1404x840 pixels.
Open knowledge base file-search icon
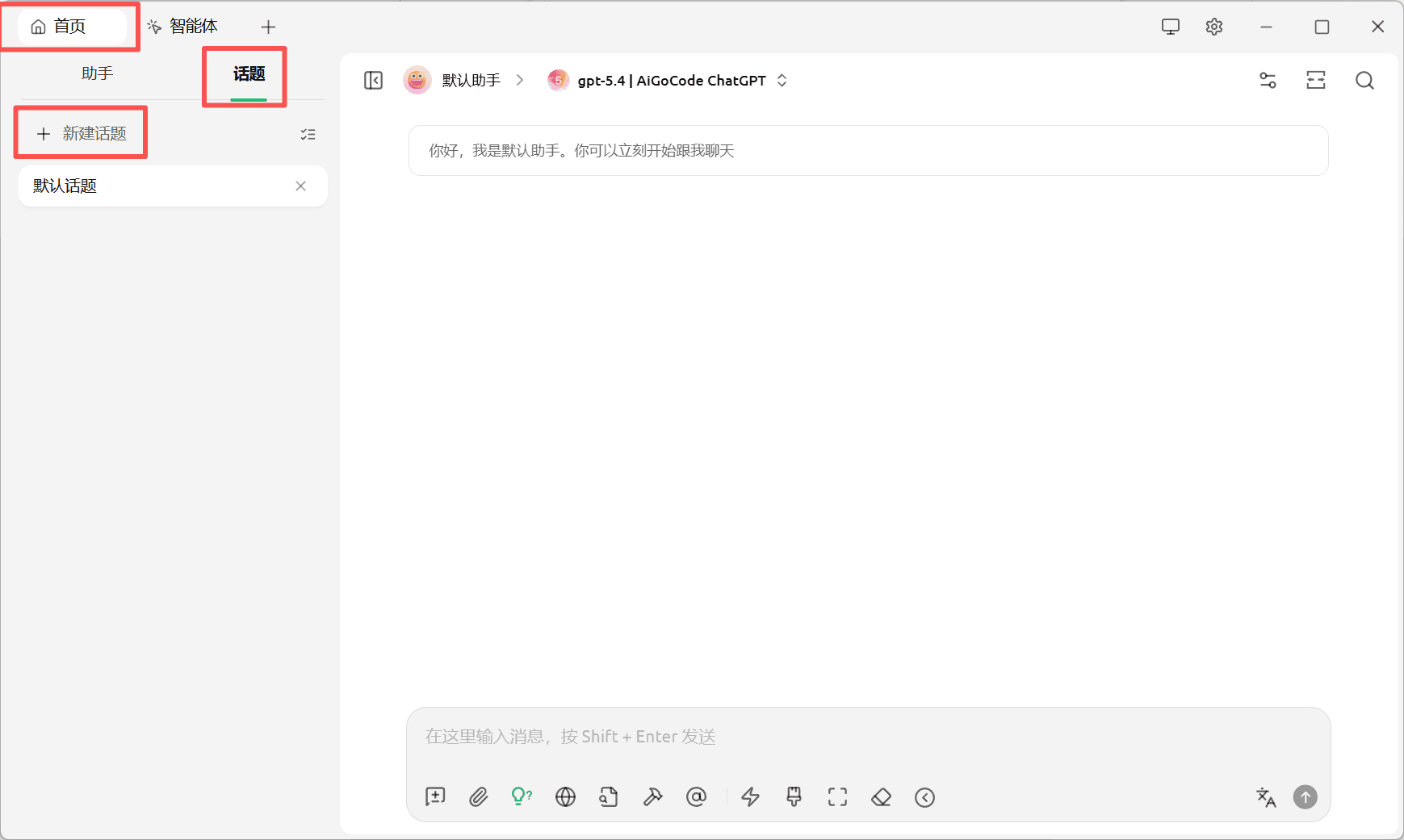tap(609, 797)
